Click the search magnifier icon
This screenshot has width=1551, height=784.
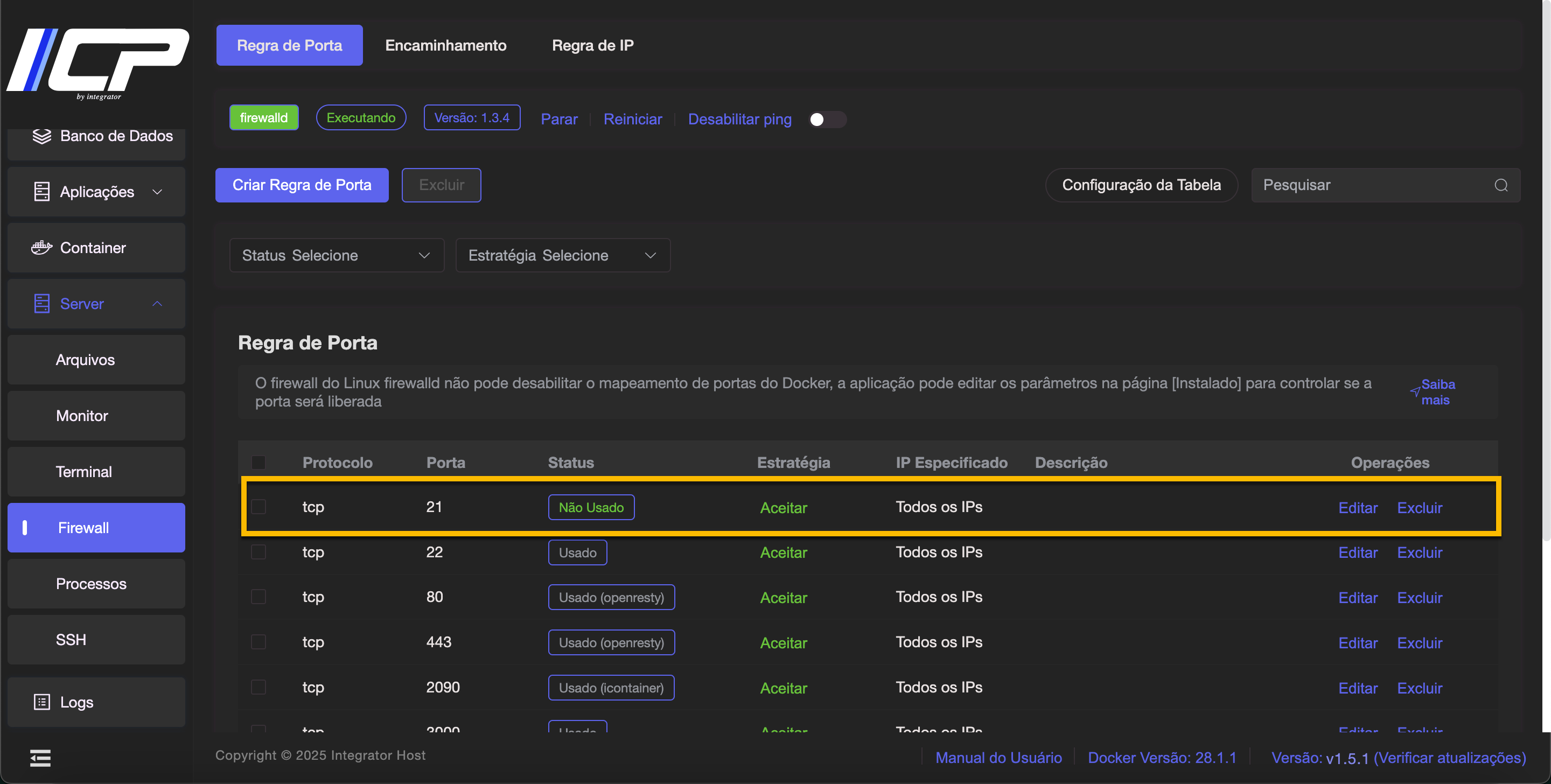1501,185
